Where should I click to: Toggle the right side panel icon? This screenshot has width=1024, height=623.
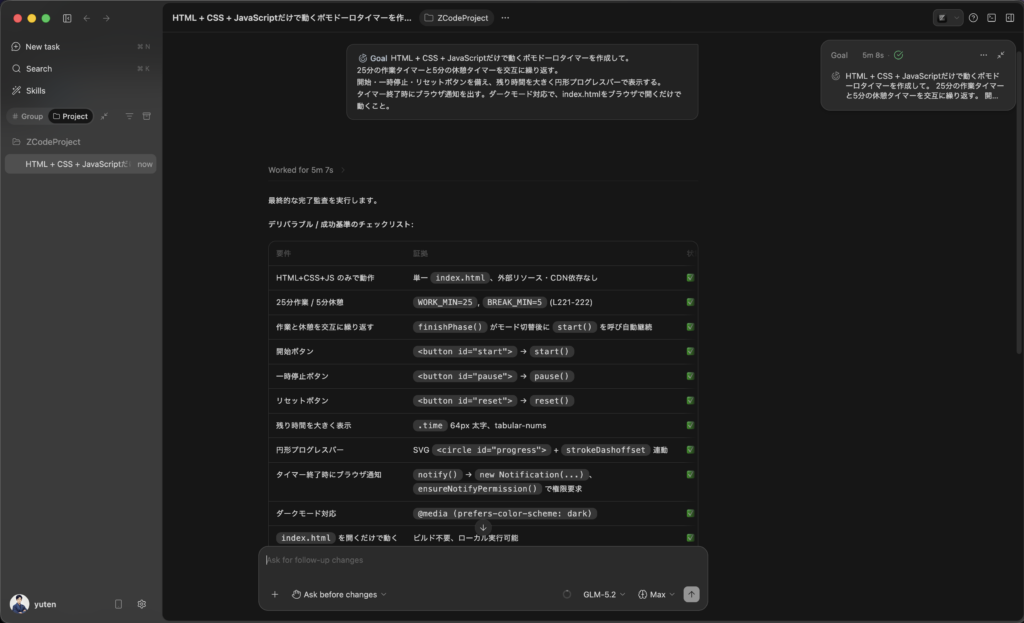1010,18
